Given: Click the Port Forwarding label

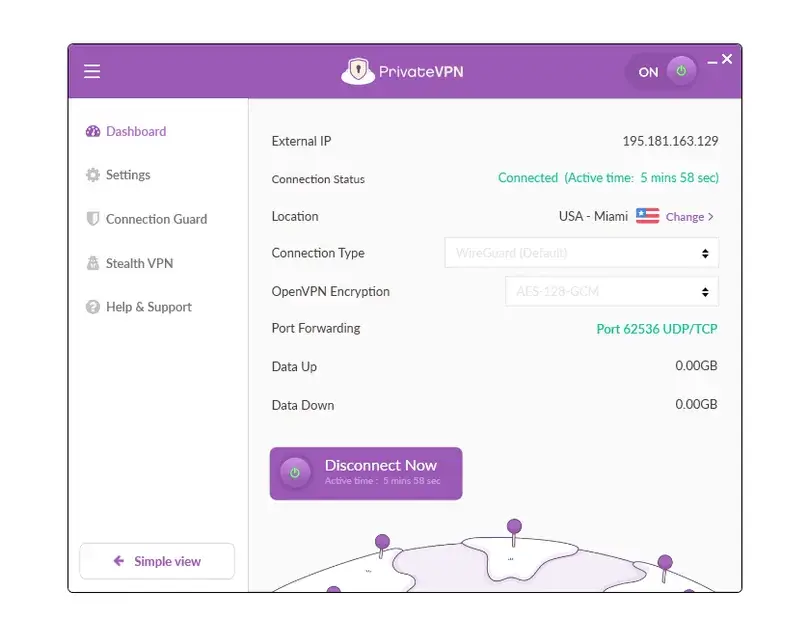Looking at the screenshot, I should (x=316, y=328).
